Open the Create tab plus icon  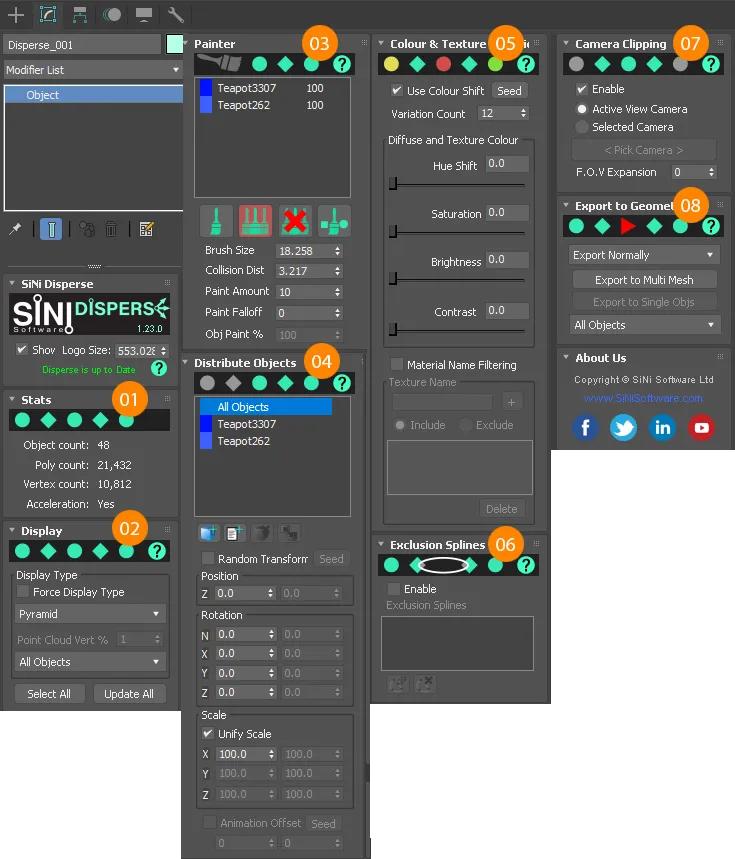tap(16, 15)
